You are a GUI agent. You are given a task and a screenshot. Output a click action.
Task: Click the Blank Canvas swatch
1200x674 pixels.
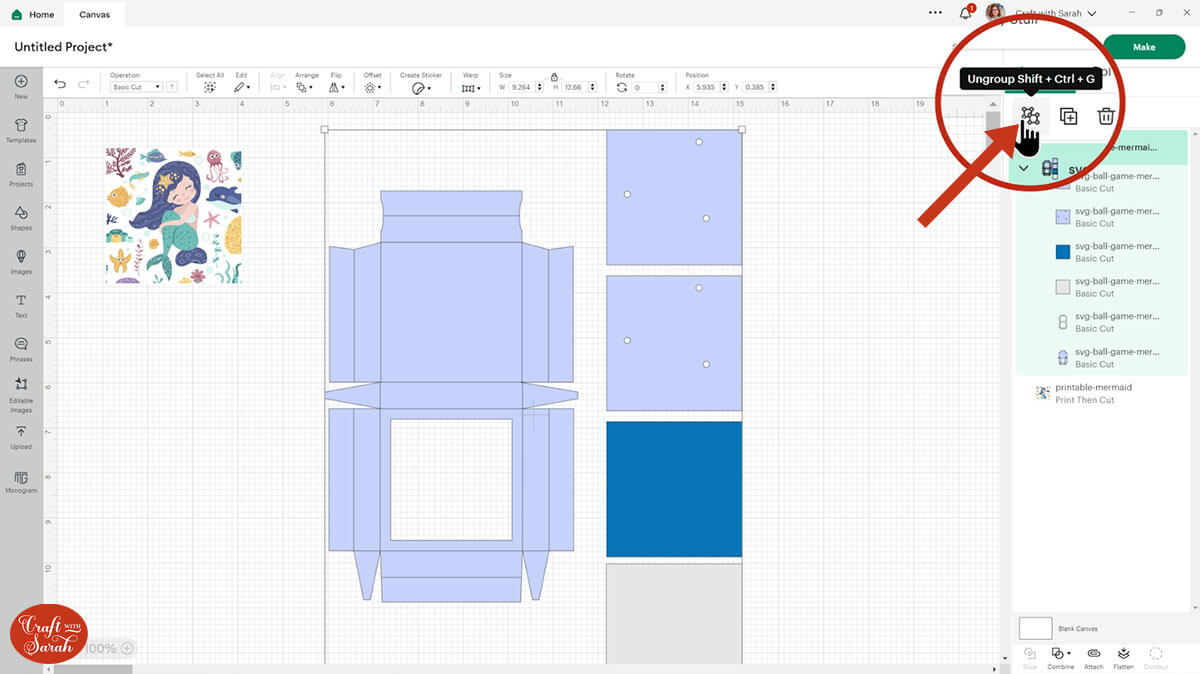pos(1035,628)
